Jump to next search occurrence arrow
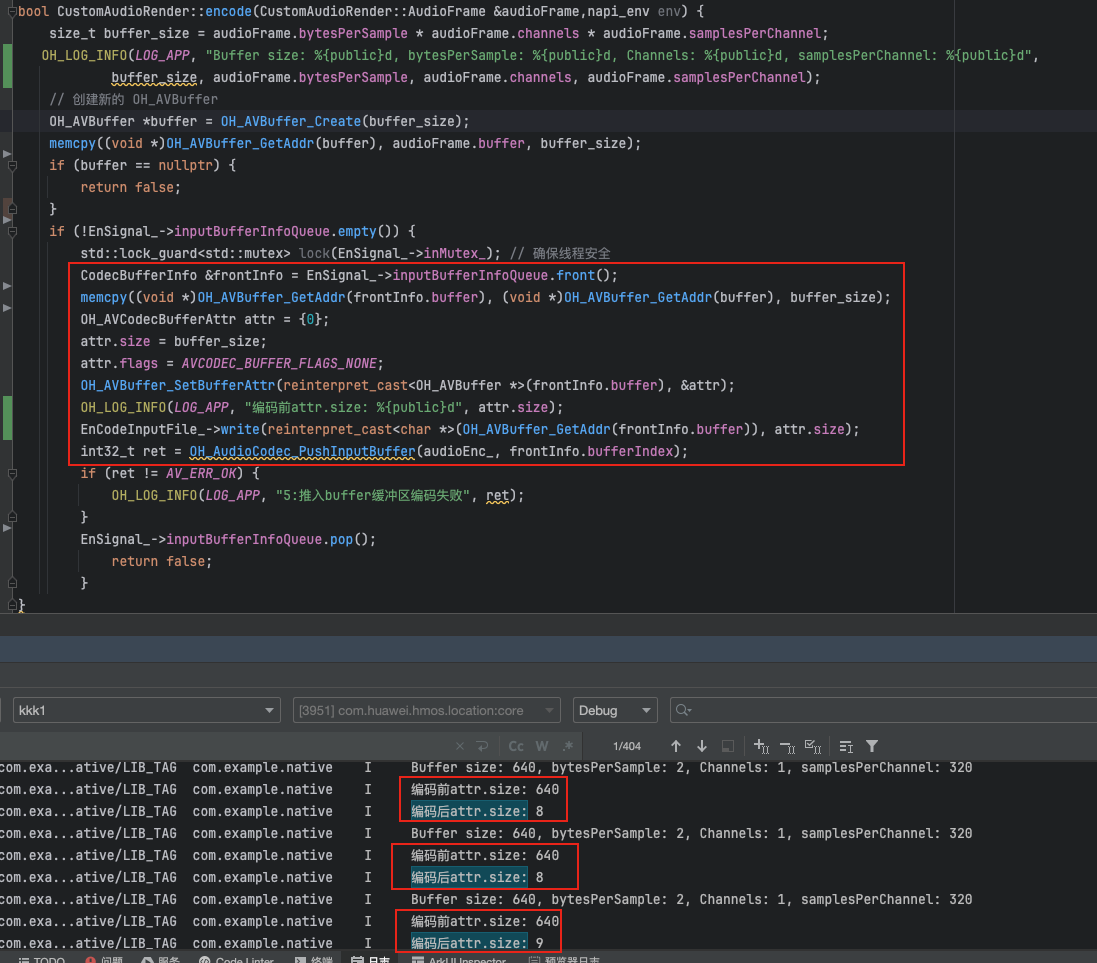 pos(702,746)
